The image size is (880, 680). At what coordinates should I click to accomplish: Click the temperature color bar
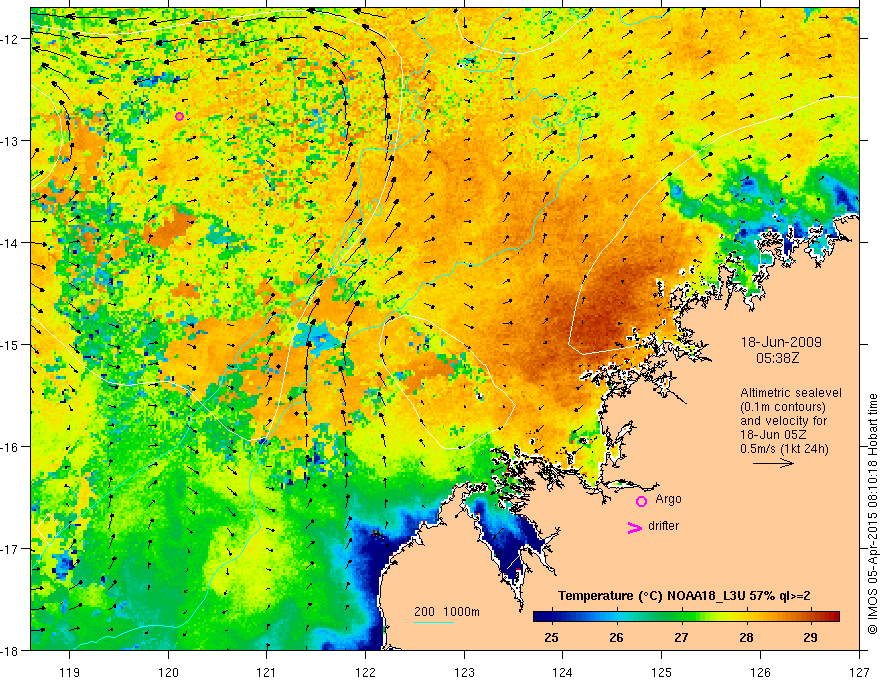click(x=686, y=616)
